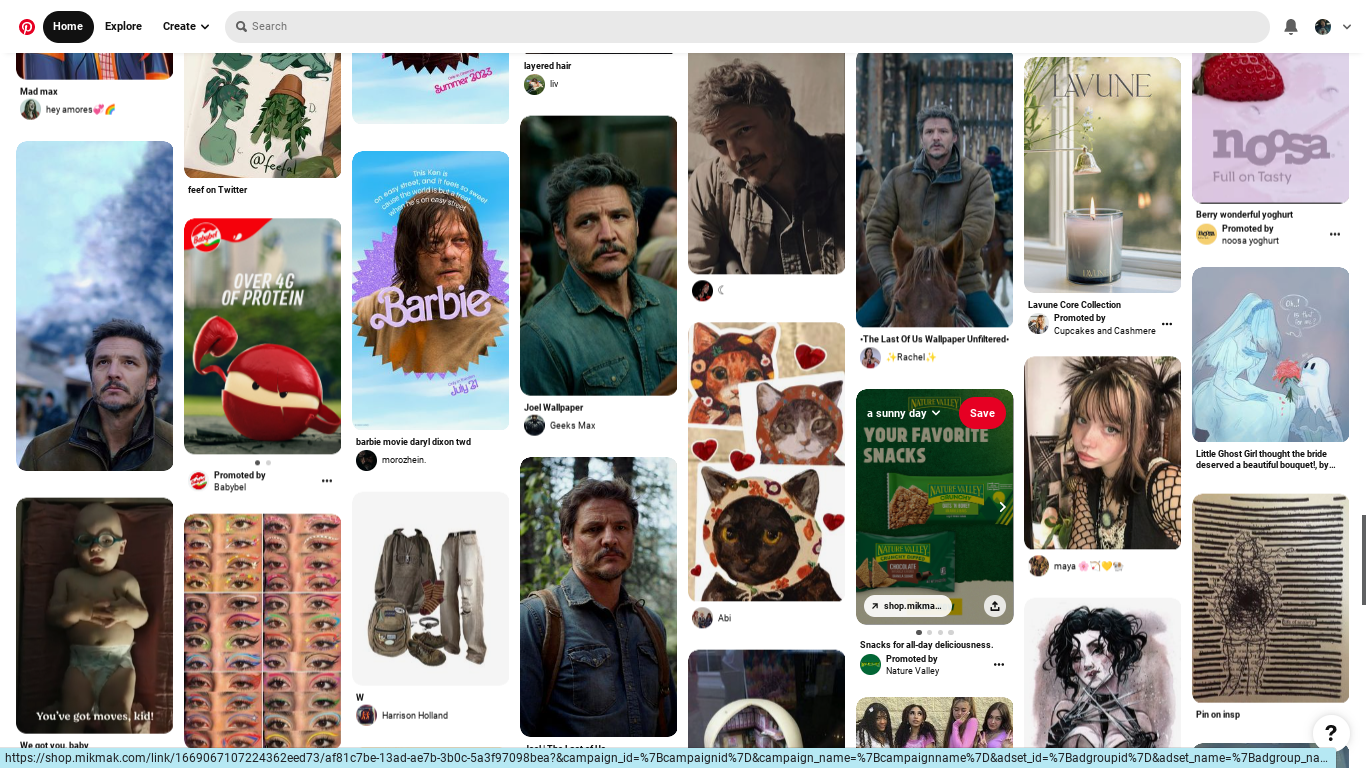
Task: Click the Pinterest logo icon
Action: tap(27, 27)
